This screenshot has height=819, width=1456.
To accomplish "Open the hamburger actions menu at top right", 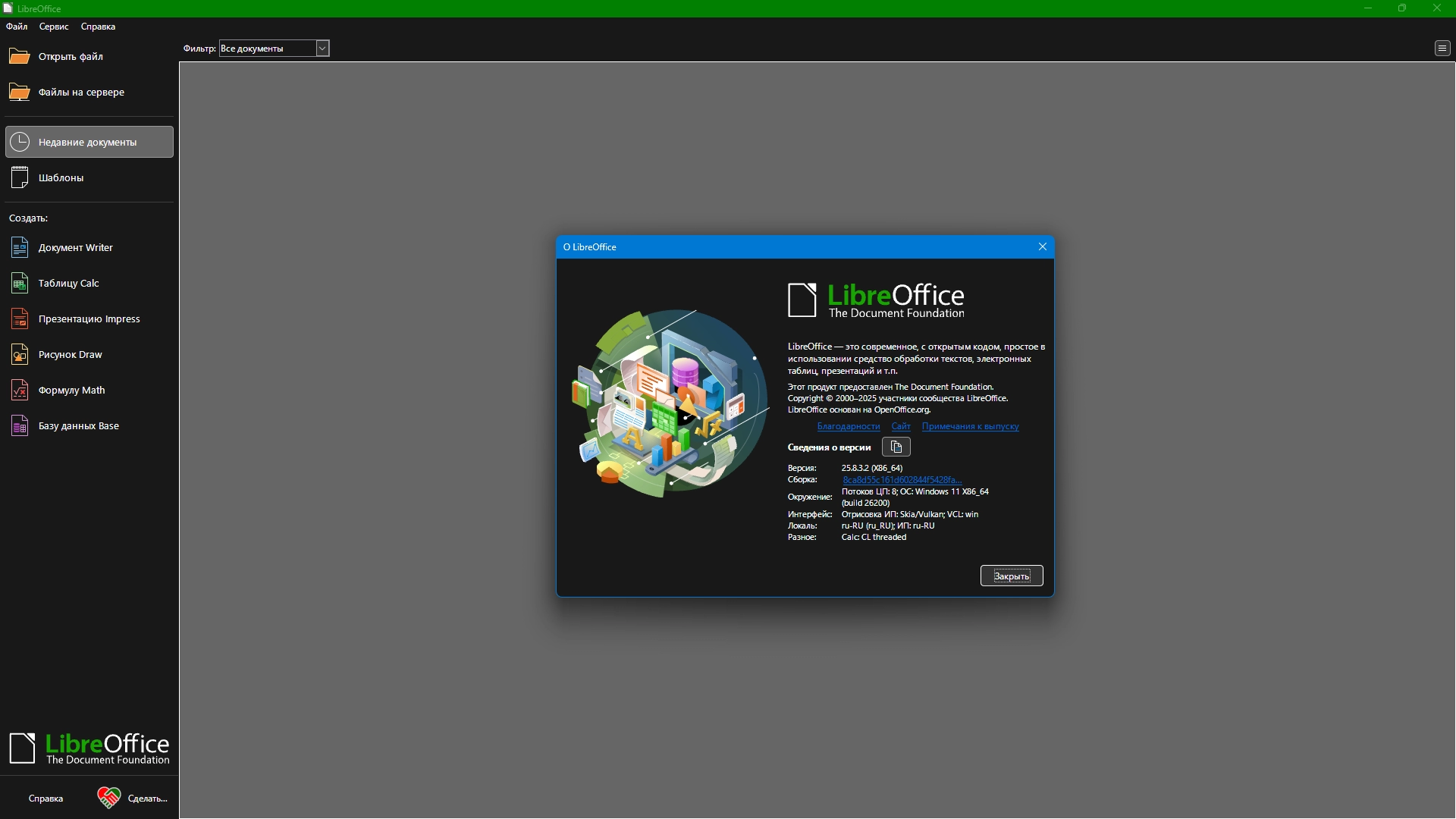I will pyautogui.click(x=1442, y=49).
